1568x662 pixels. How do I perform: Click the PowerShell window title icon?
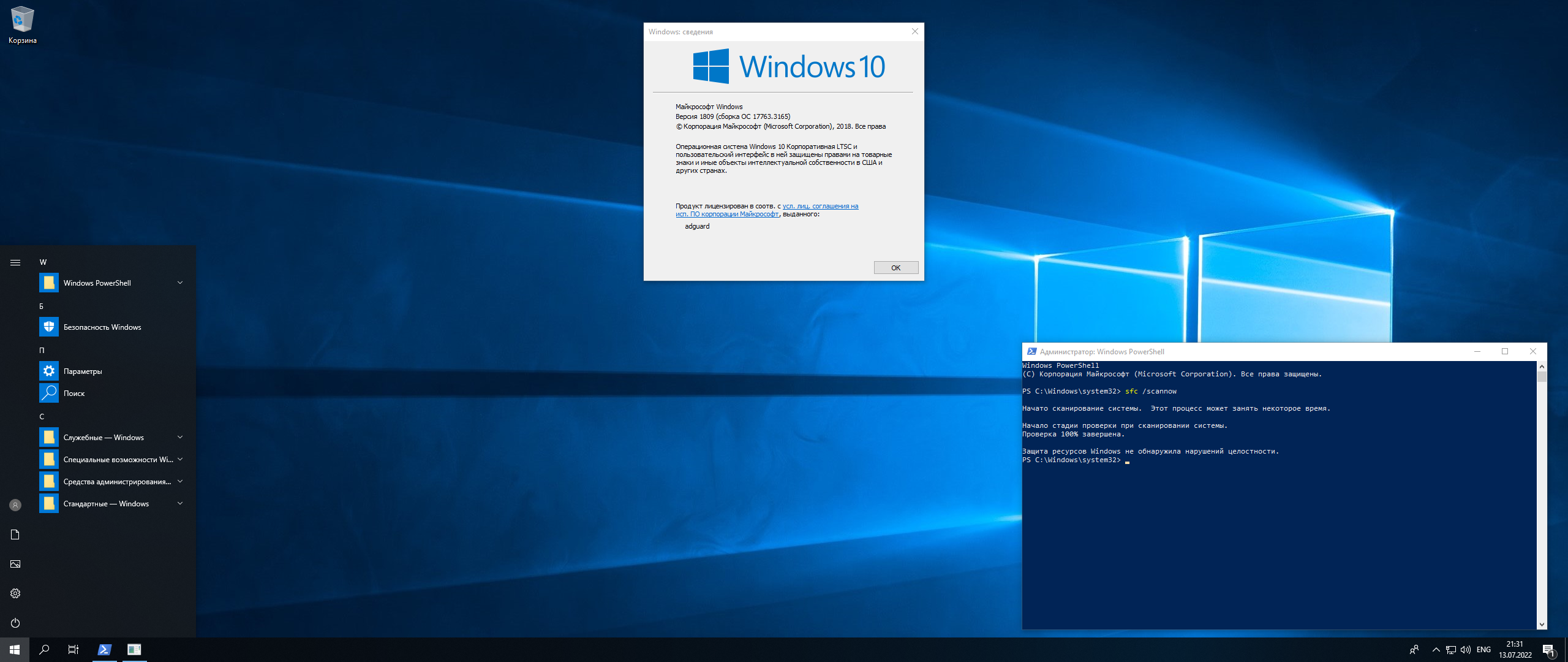pos(1031,351)
